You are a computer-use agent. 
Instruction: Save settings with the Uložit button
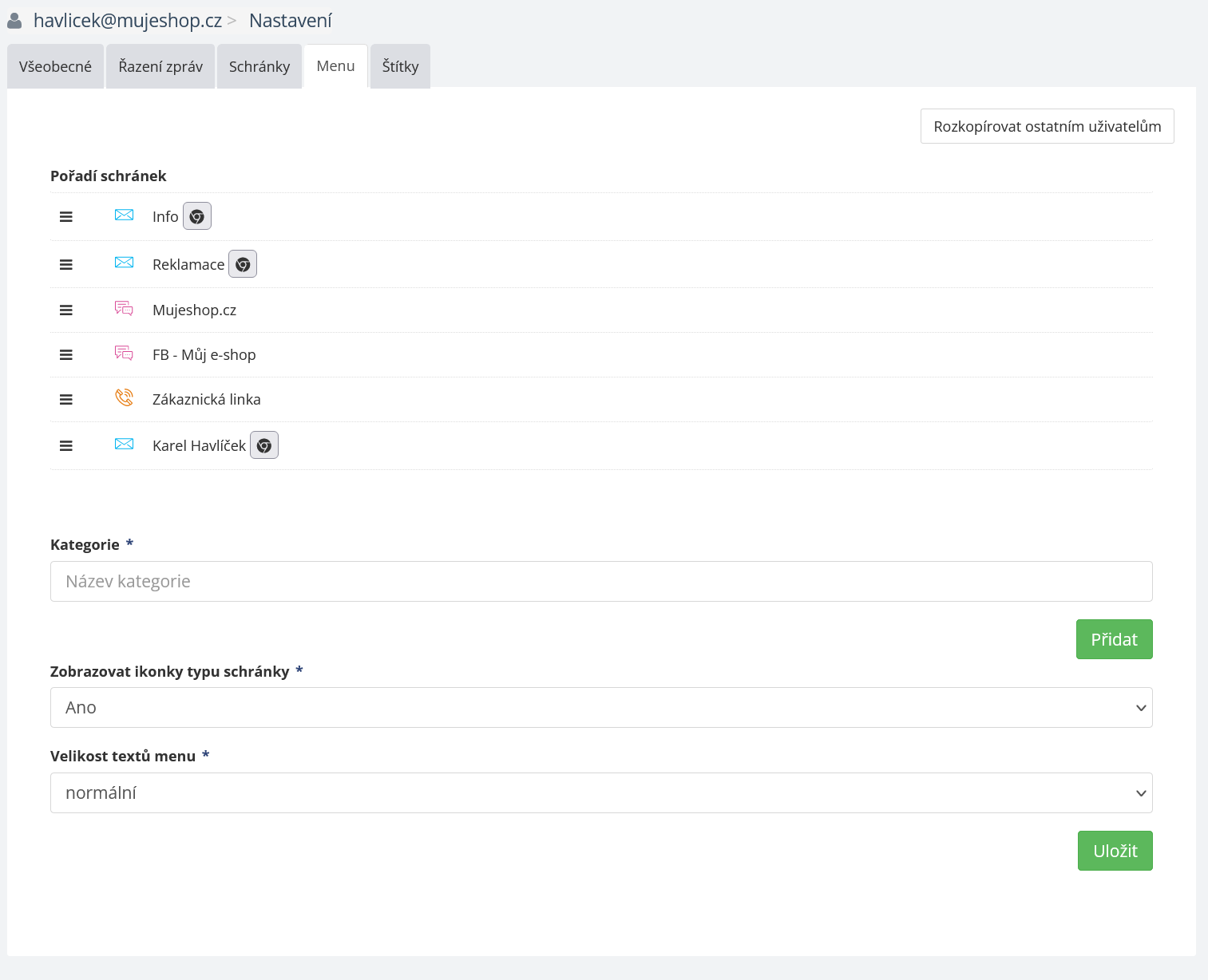[1115, 851]
